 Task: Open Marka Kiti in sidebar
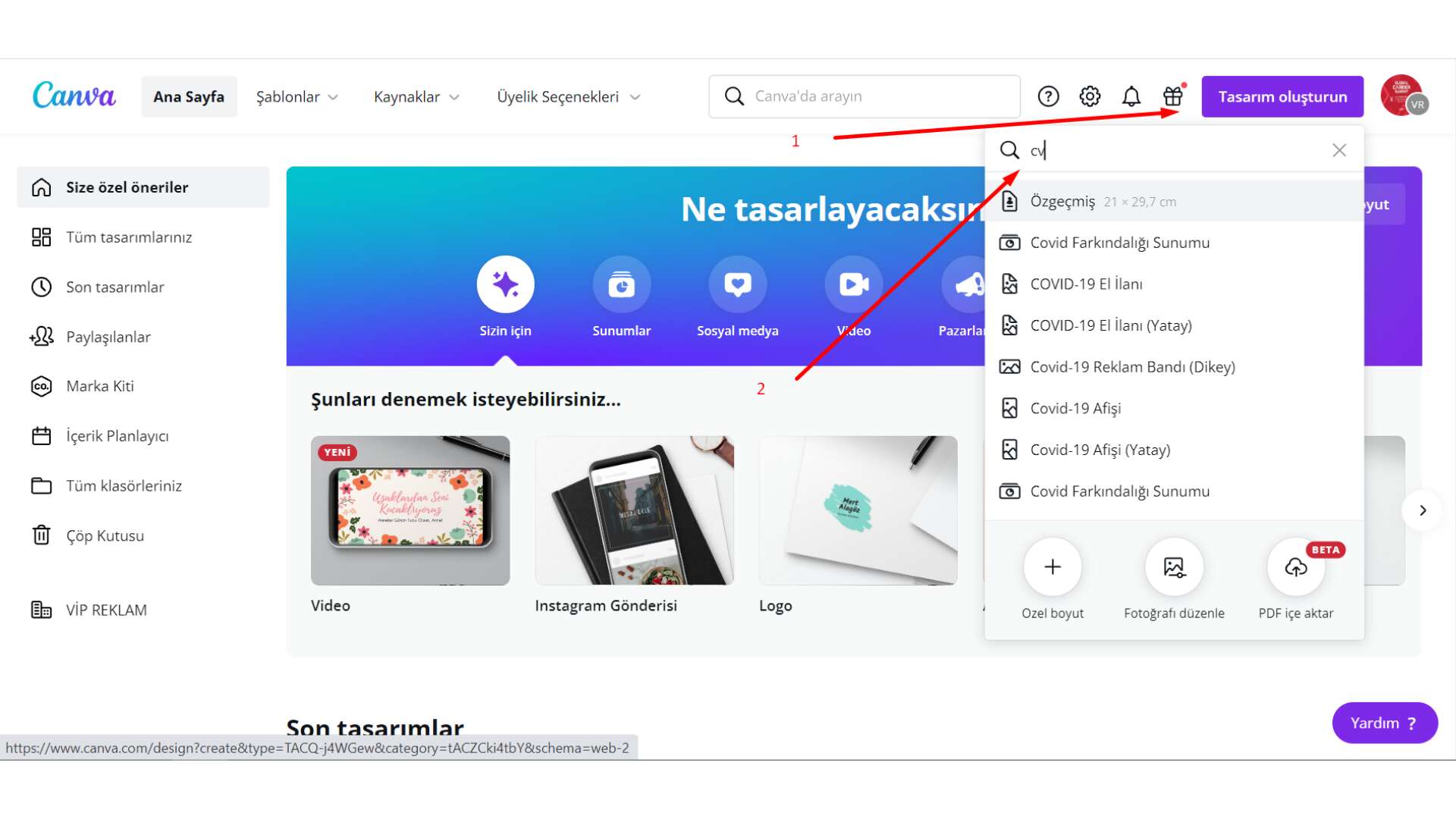coord(143,386)
